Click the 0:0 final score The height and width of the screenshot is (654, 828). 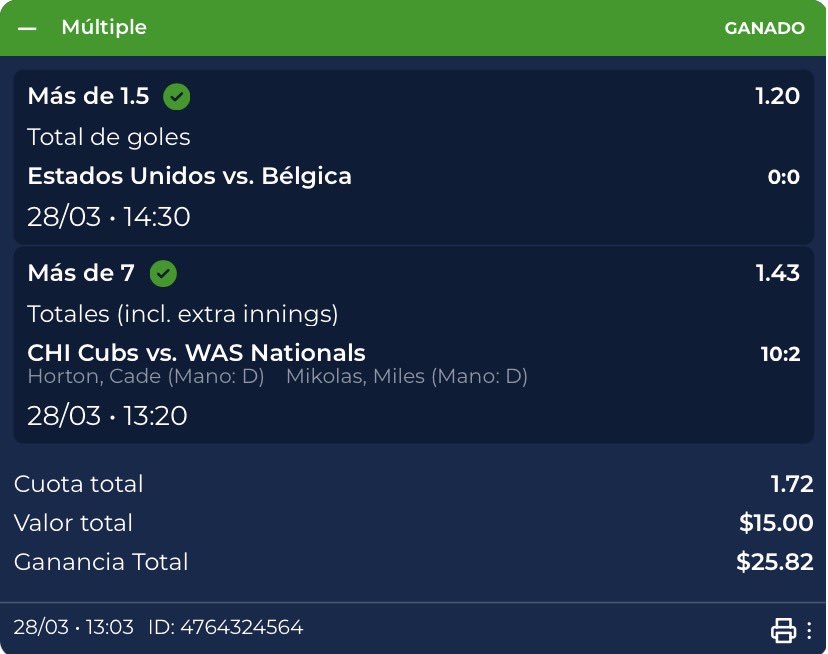tap(783, 178)
